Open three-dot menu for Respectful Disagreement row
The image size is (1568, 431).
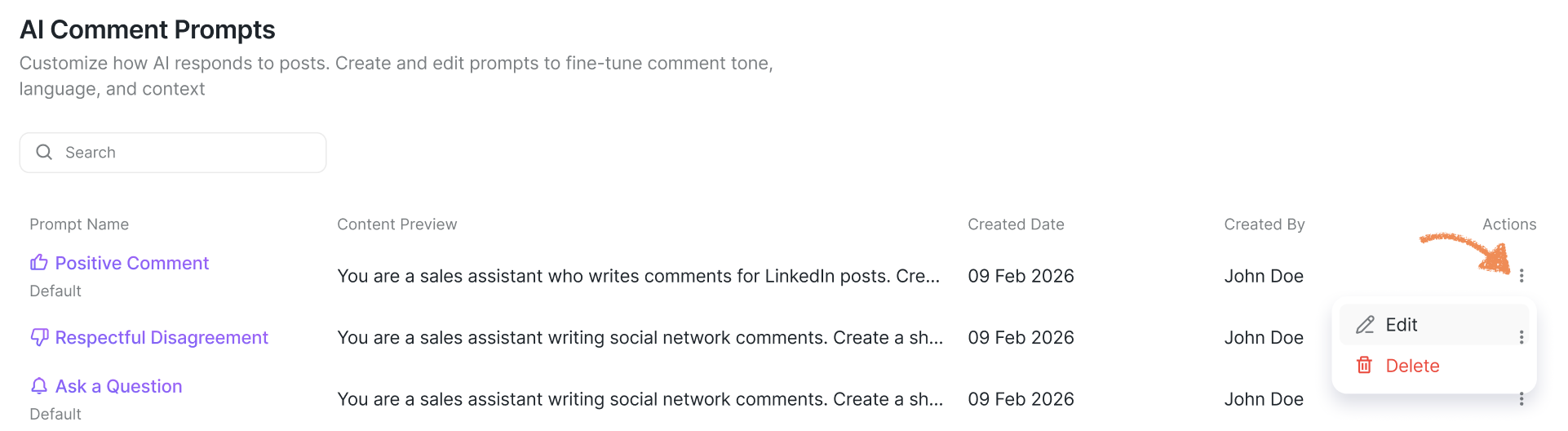tap(1521, 337)
